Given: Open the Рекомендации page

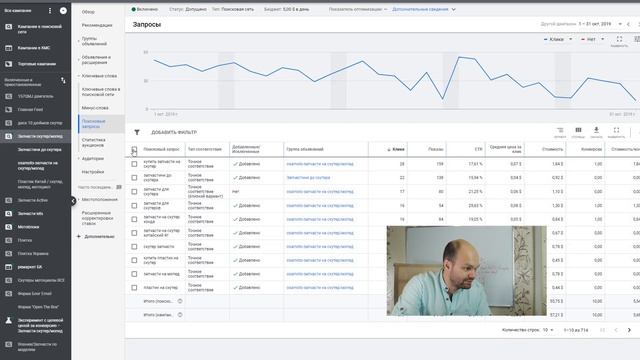Looking at the screenshot, I should (x=97, y=25).
